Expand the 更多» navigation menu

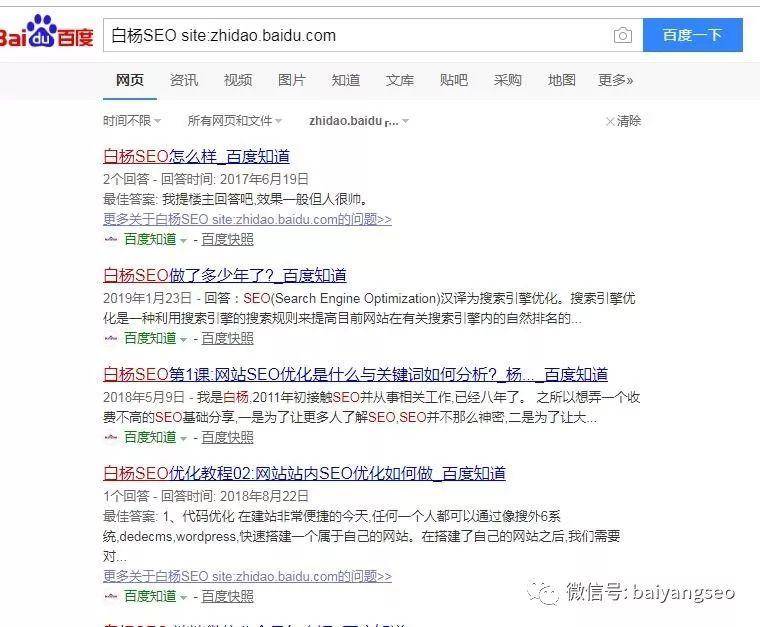coord(616,80)
